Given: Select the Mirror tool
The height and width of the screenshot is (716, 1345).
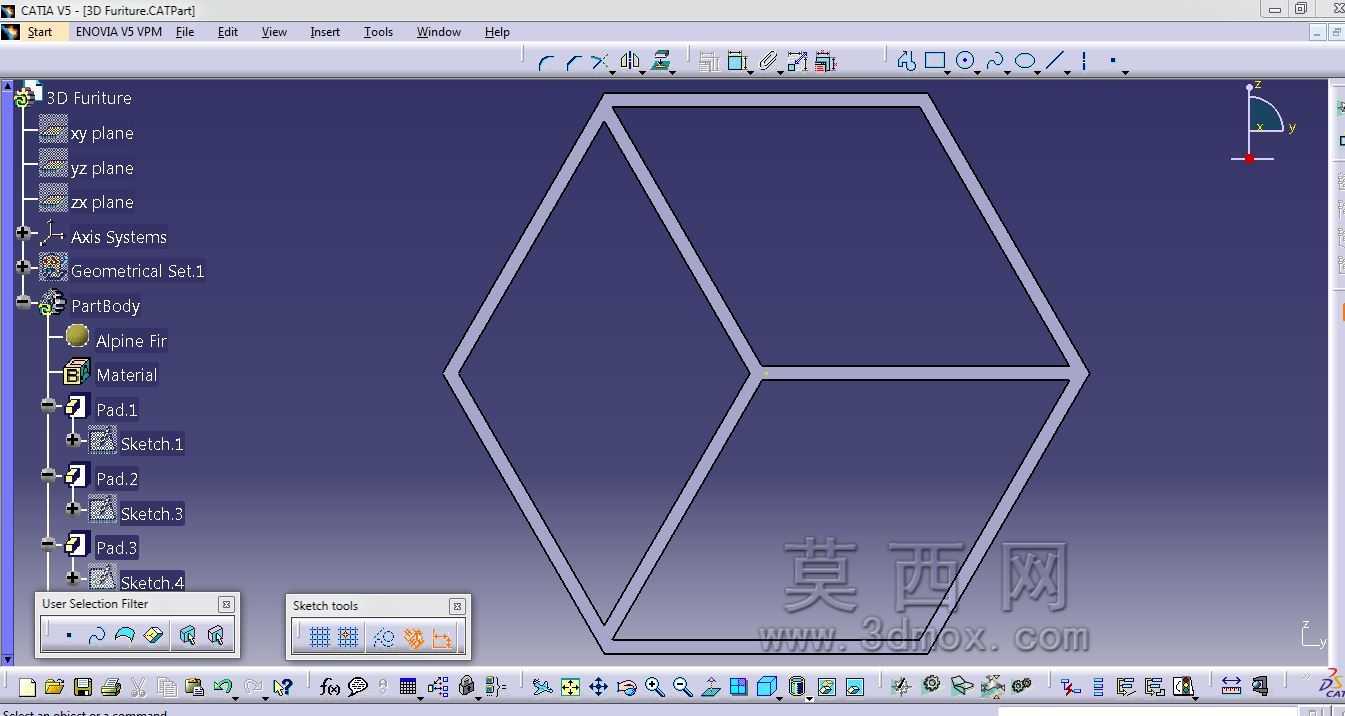Looking at the screenshot, I should point(629,62).
